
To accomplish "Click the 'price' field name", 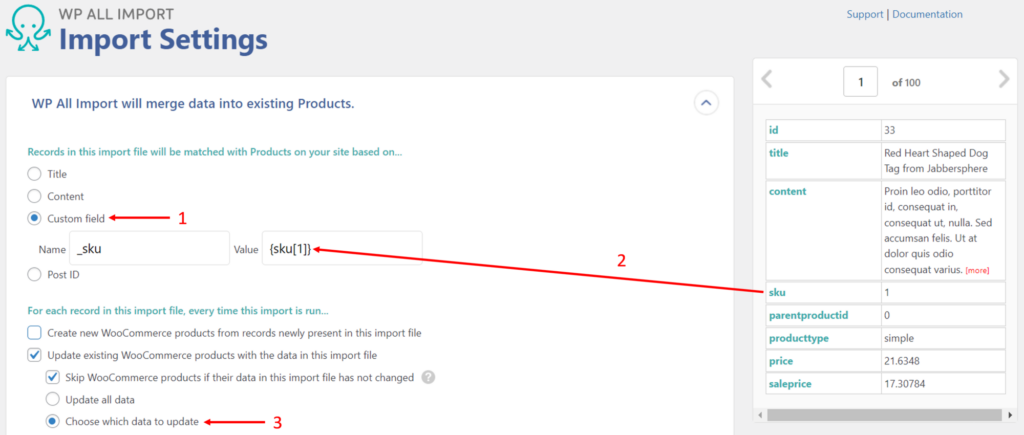I will point(780,361).
